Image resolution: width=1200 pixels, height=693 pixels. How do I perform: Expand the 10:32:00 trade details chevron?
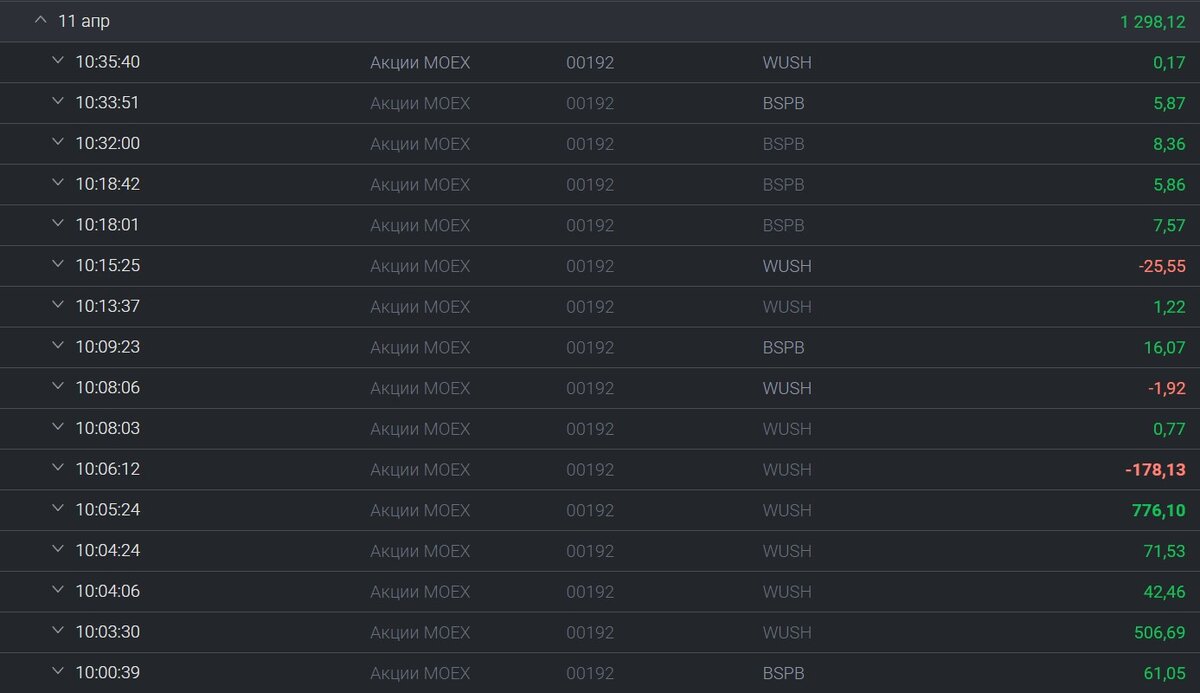pyautogui.click(x=57, y=143)
